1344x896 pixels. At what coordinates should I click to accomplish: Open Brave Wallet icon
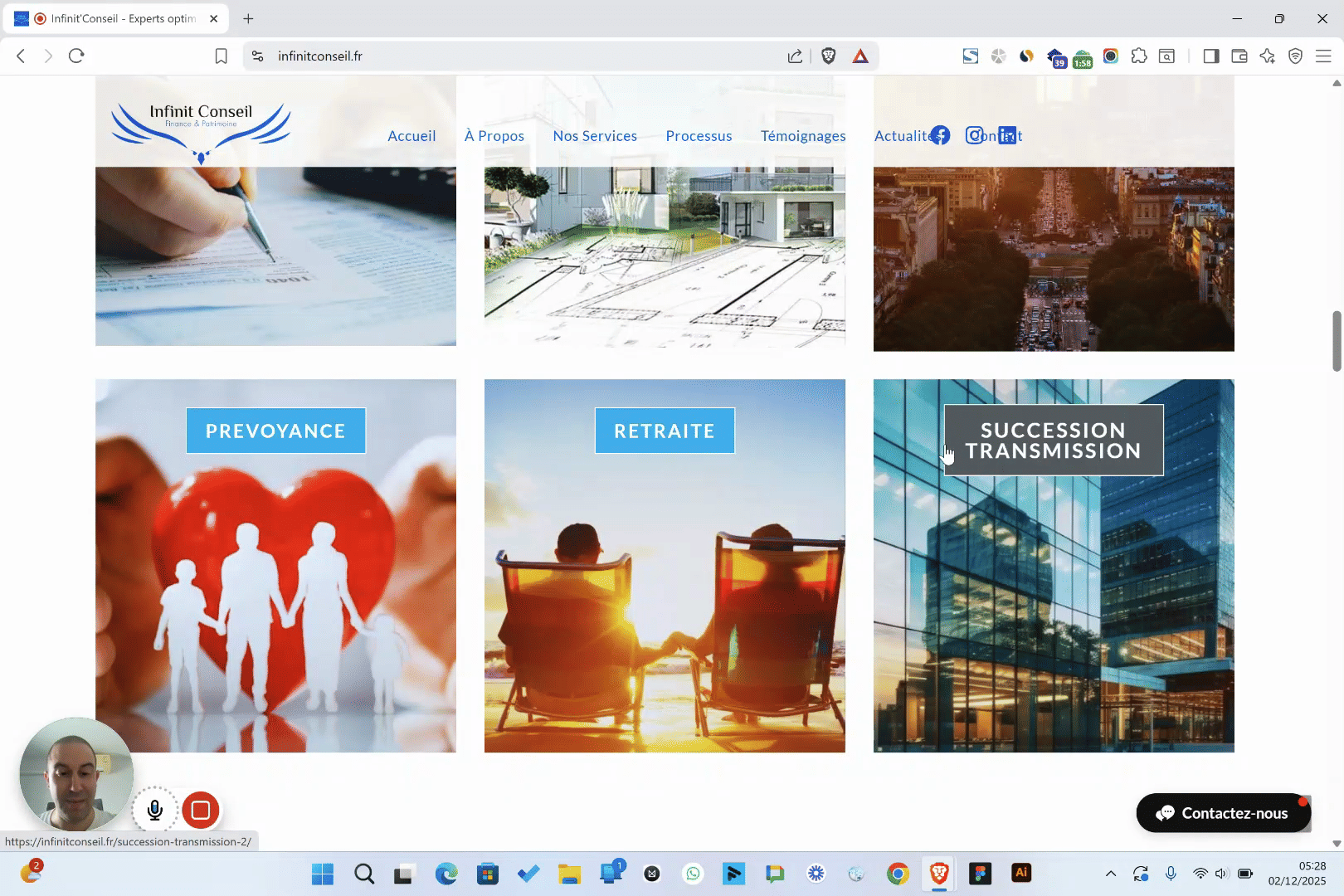pyautogui.click(x=1239, y=56)
